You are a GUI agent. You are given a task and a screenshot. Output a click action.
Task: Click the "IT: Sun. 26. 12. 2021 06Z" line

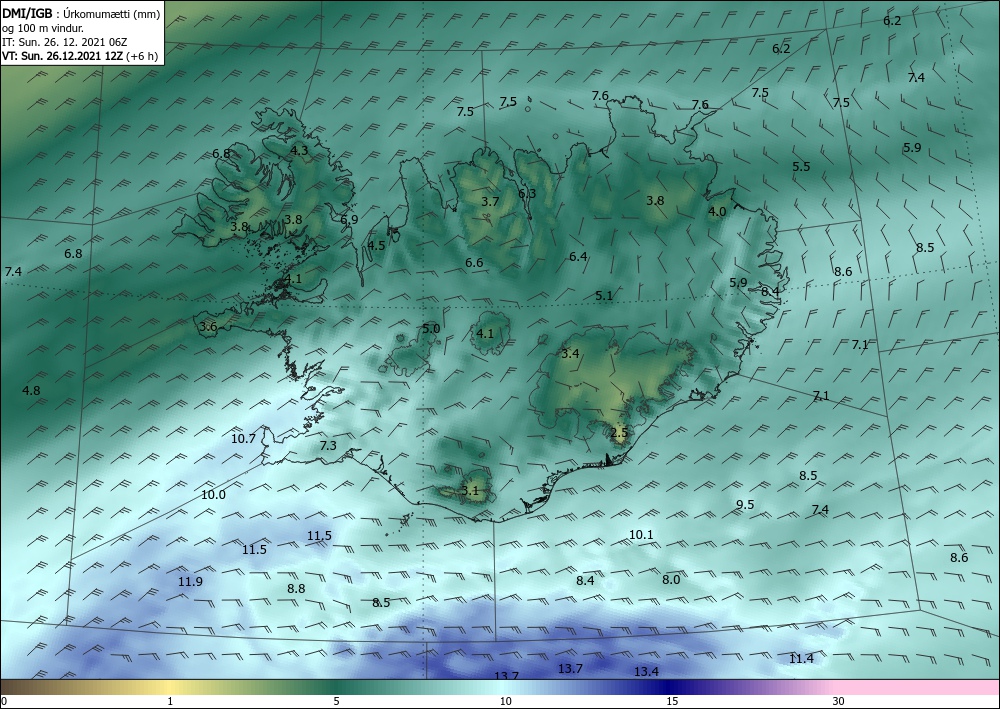[64, 42]
